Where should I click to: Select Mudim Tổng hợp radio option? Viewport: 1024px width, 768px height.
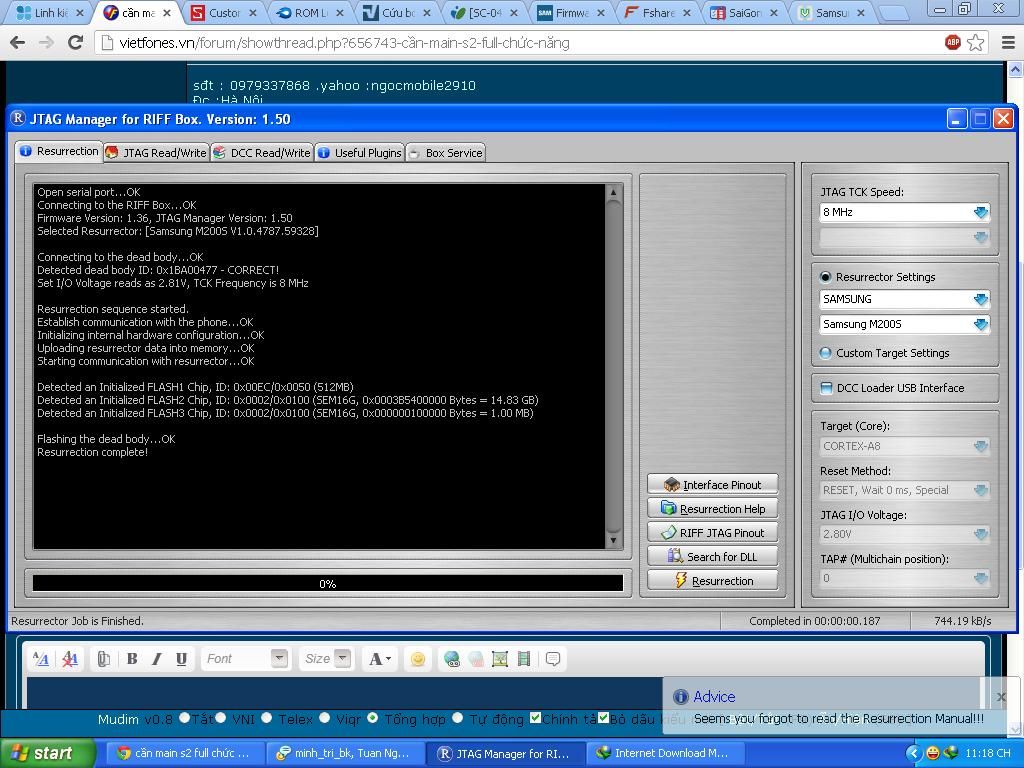point(372,718)
